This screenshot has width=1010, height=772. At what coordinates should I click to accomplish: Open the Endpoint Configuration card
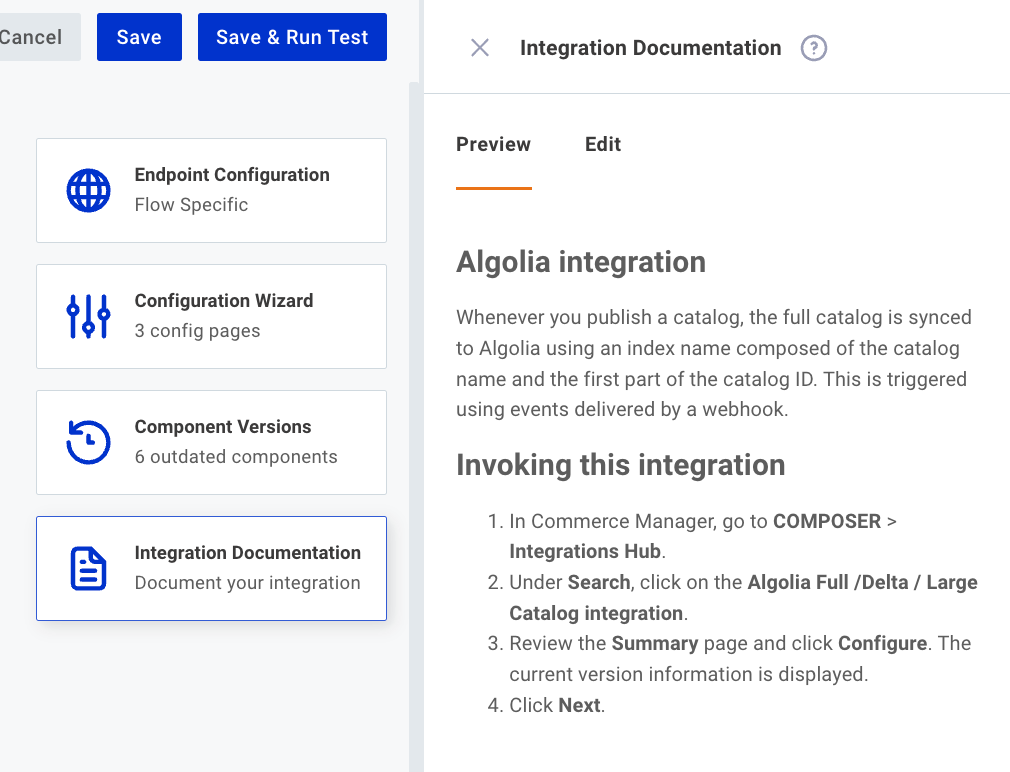pyautogui.click(x=211, y=190)
